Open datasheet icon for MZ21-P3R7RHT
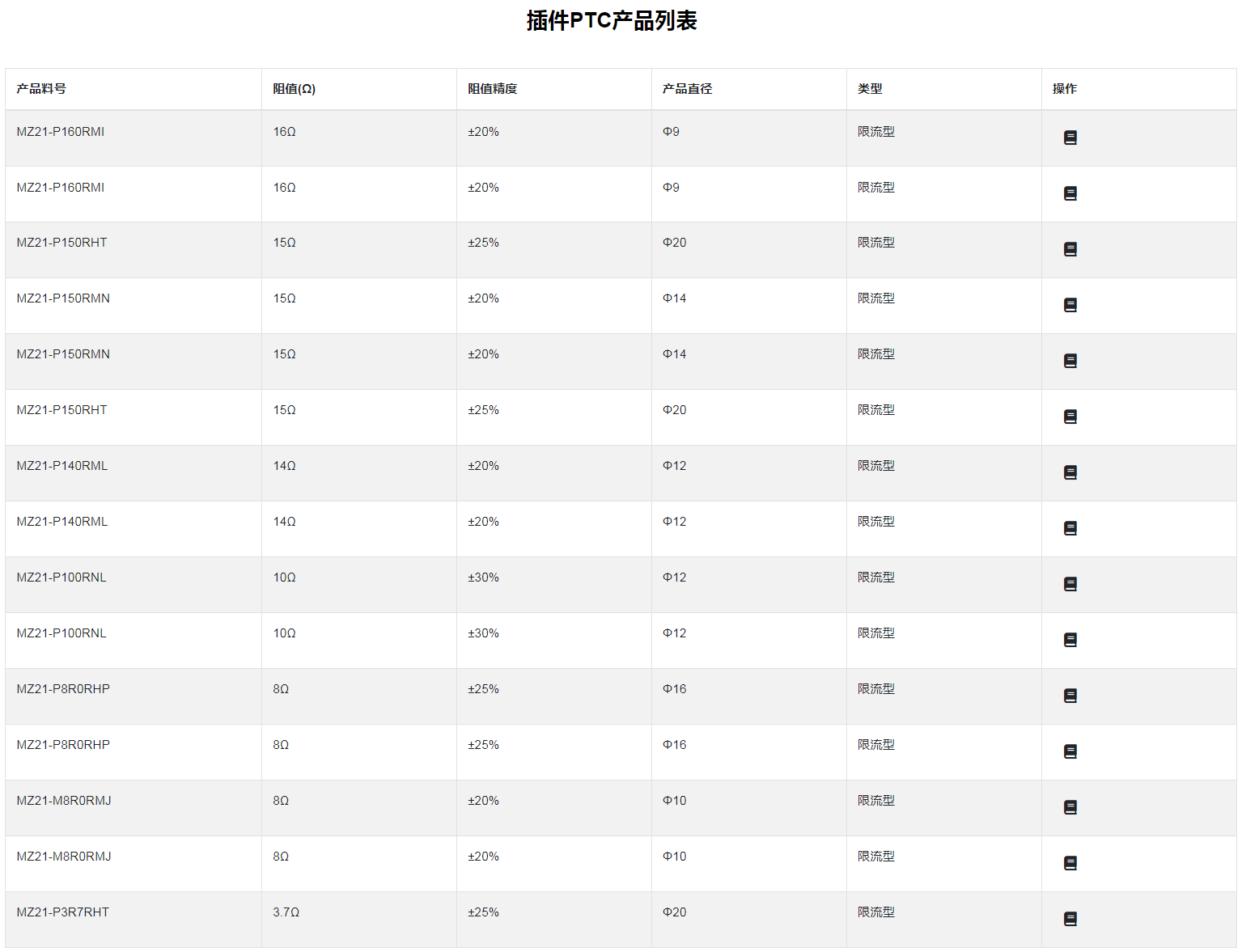Screen dimensions: 1242x952 pos(1070,919)
